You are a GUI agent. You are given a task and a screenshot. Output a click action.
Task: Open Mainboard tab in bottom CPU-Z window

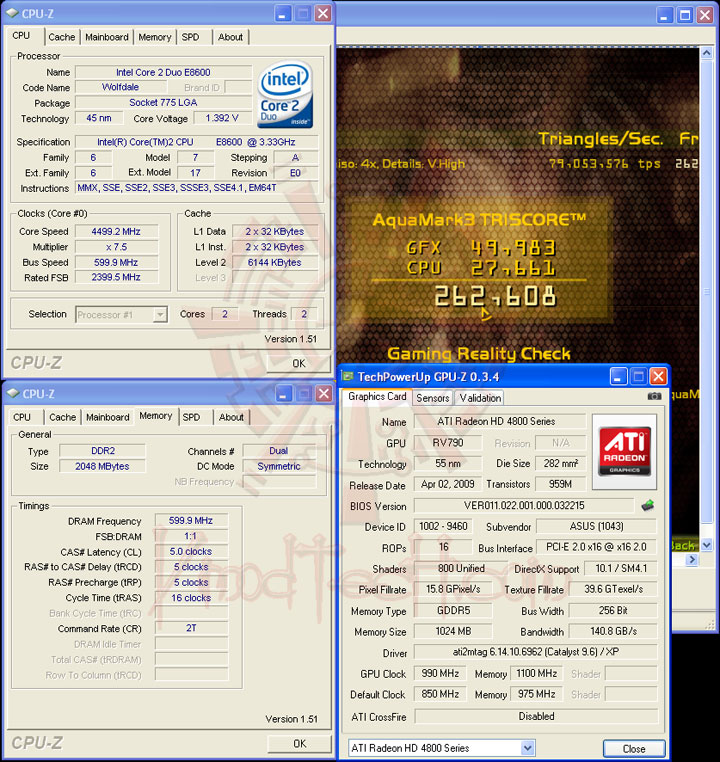click(x=108, y=417)
